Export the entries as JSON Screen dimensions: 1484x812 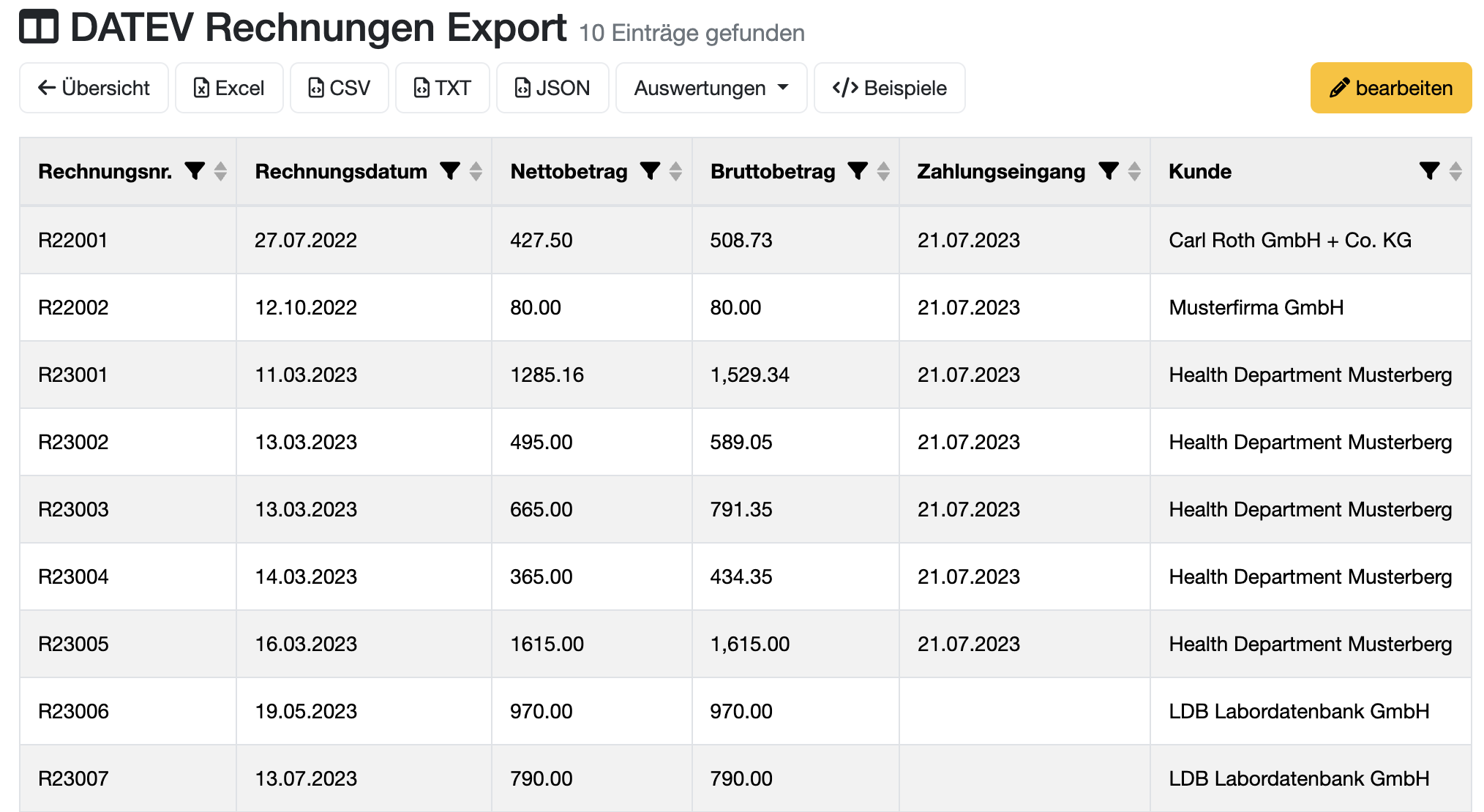pyautogui.click(x=552, y=88)
